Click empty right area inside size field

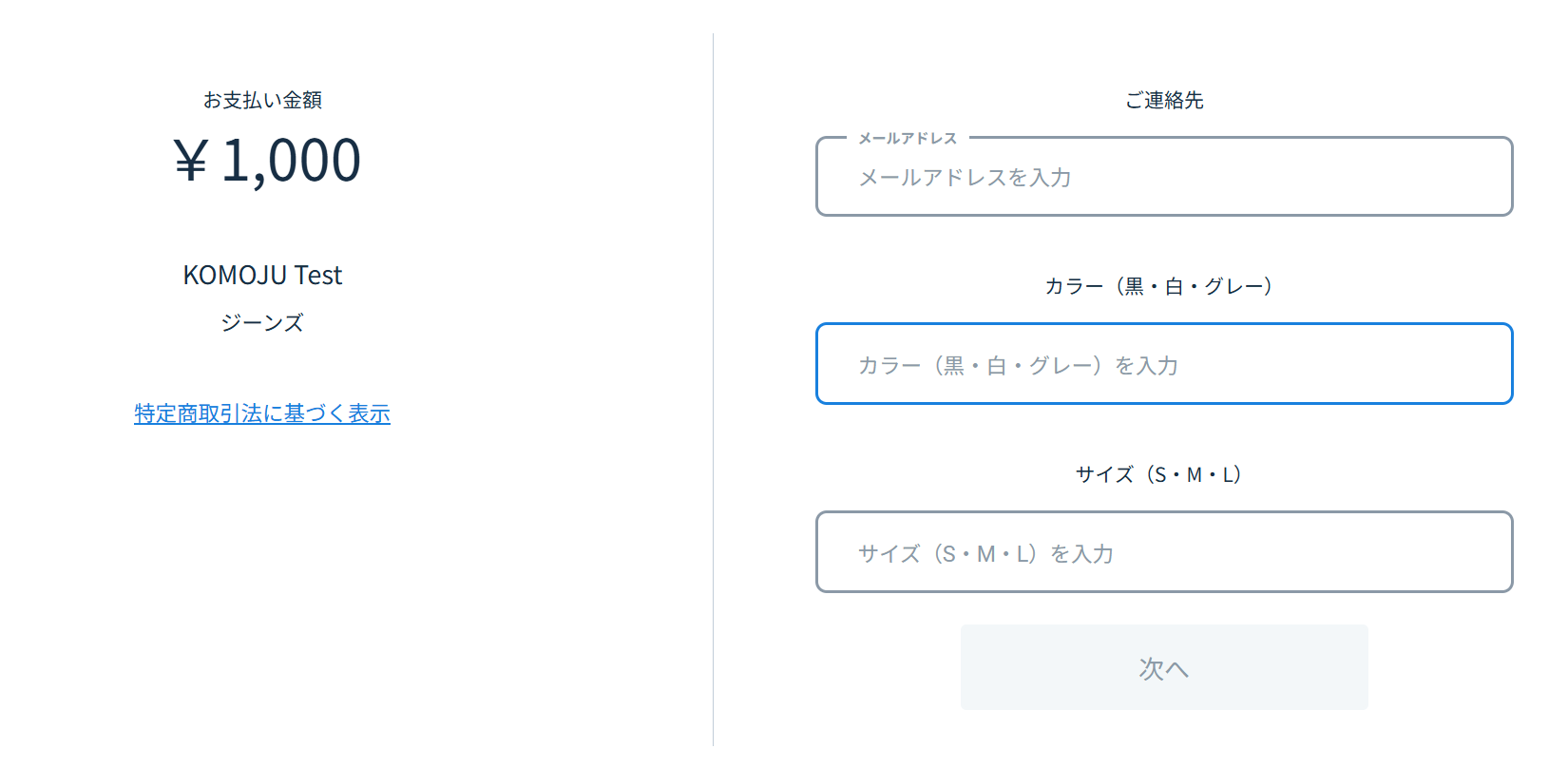pyautogui.click(x=1378, y=552)
